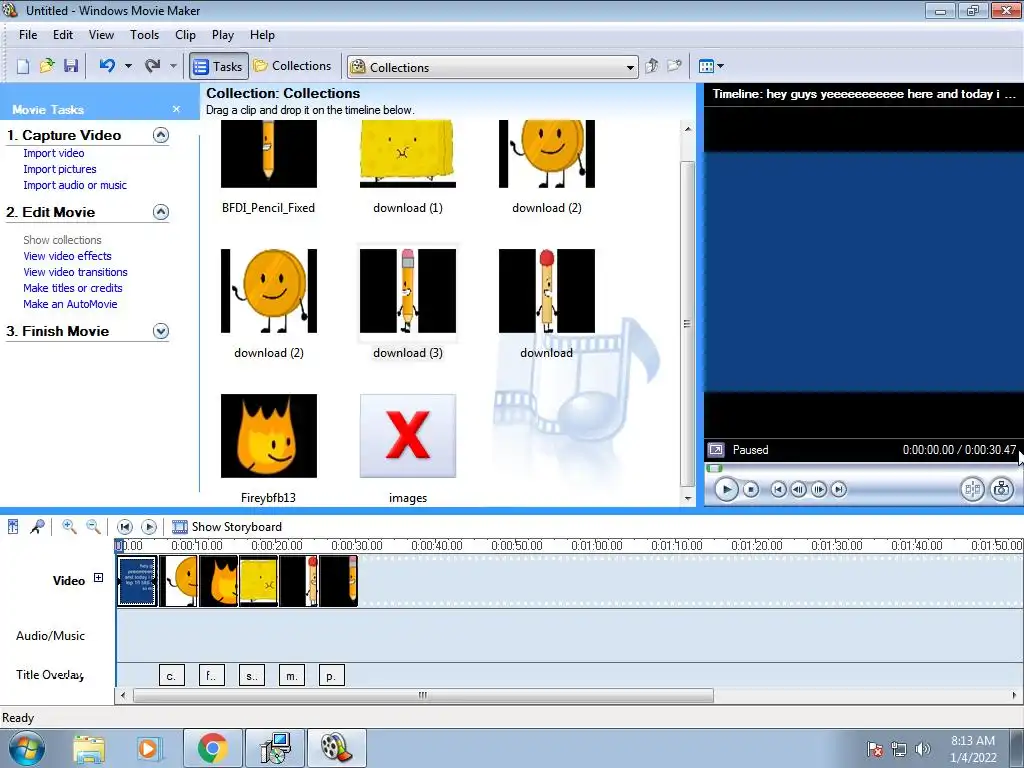
Task: Click the Show Storyboard button
Action: point(227,526)
